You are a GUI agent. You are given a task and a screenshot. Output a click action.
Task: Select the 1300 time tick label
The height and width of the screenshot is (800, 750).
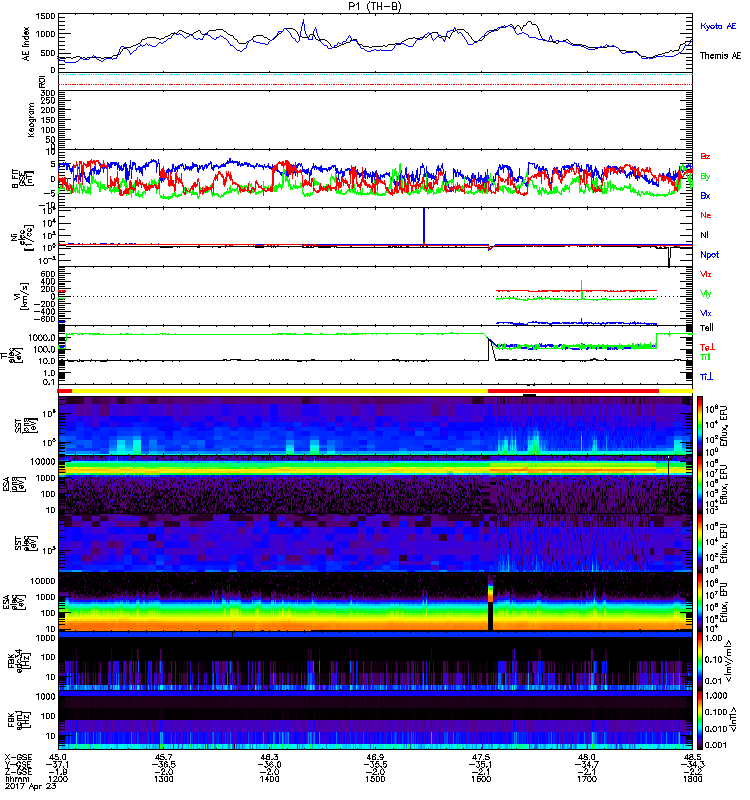click(163, 779)
